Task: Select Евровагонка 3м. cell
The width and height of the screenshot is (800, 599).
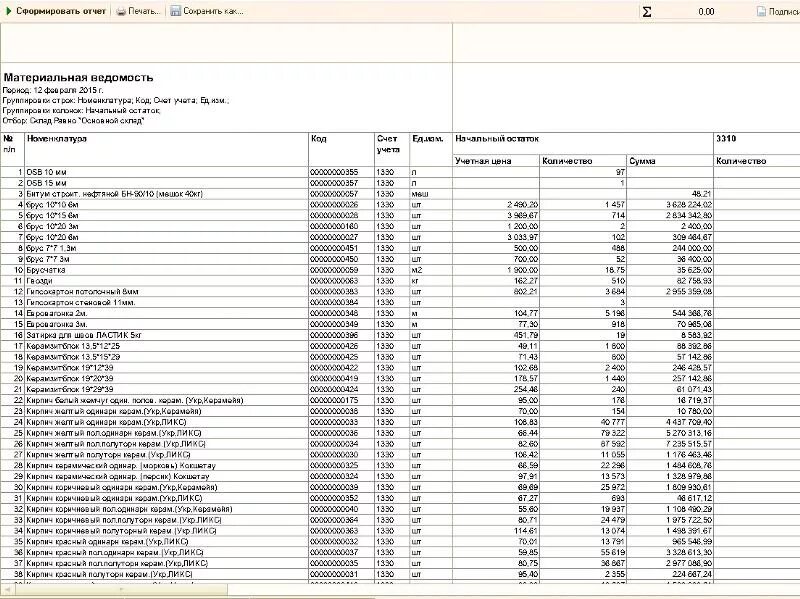Action: (x=166, y=324)
